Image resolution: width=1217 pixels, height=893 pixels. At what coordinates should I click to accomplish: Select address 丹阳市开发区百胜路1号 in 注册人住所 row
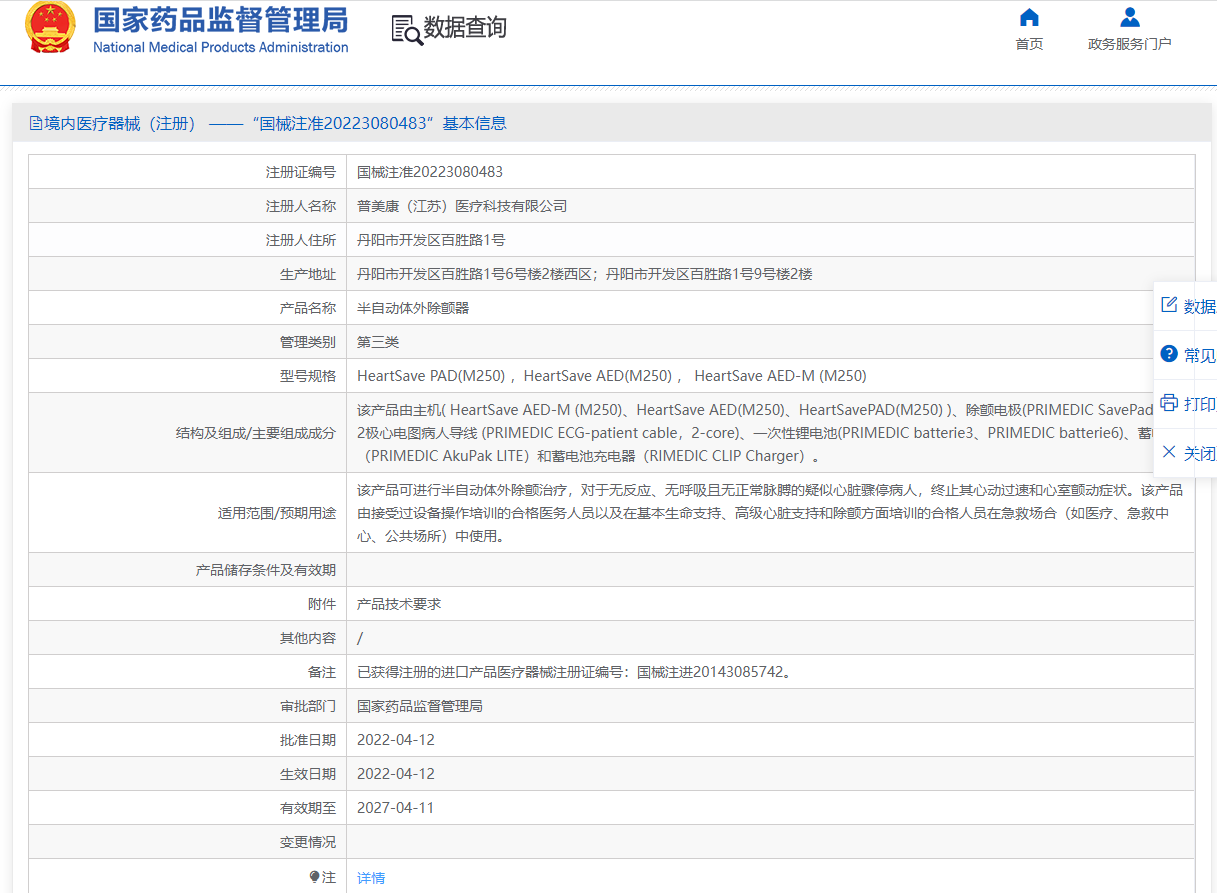(x=431, y=240)
